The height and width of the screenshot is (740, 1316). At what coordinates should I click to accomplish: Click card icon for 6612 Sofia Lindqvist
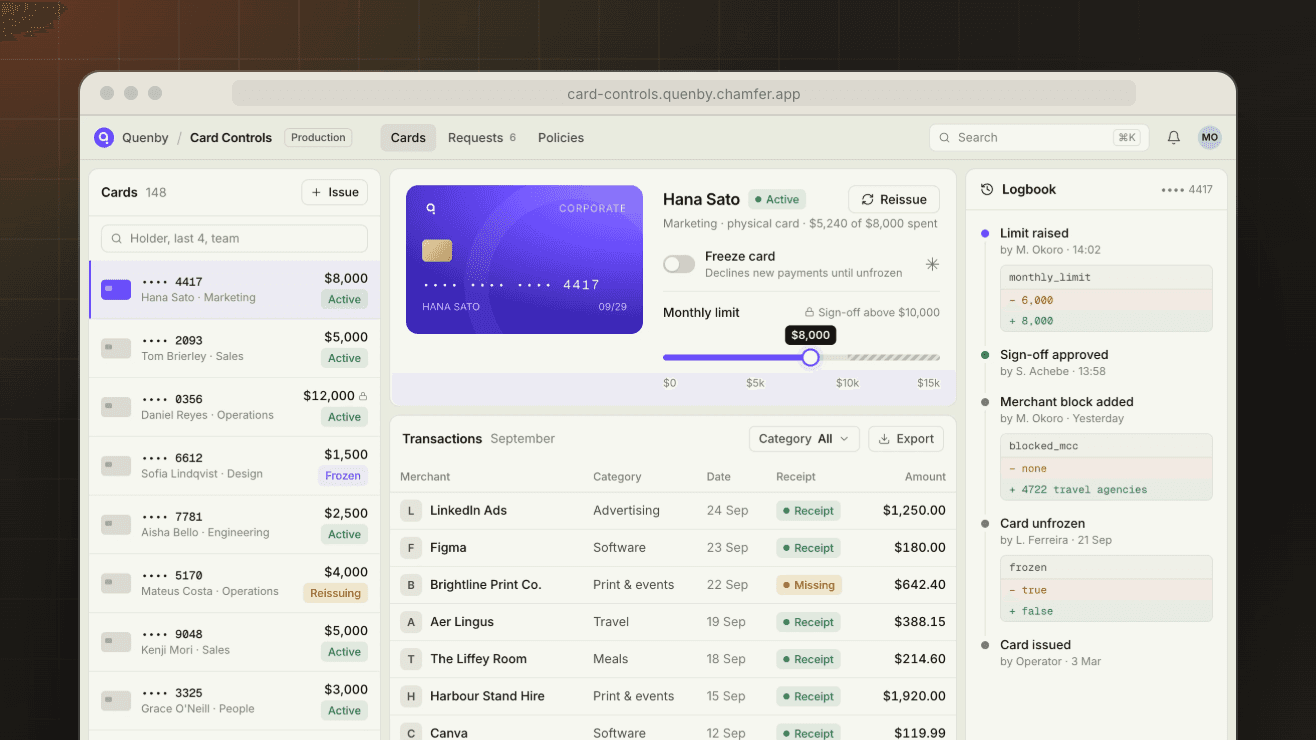(116, 466)
